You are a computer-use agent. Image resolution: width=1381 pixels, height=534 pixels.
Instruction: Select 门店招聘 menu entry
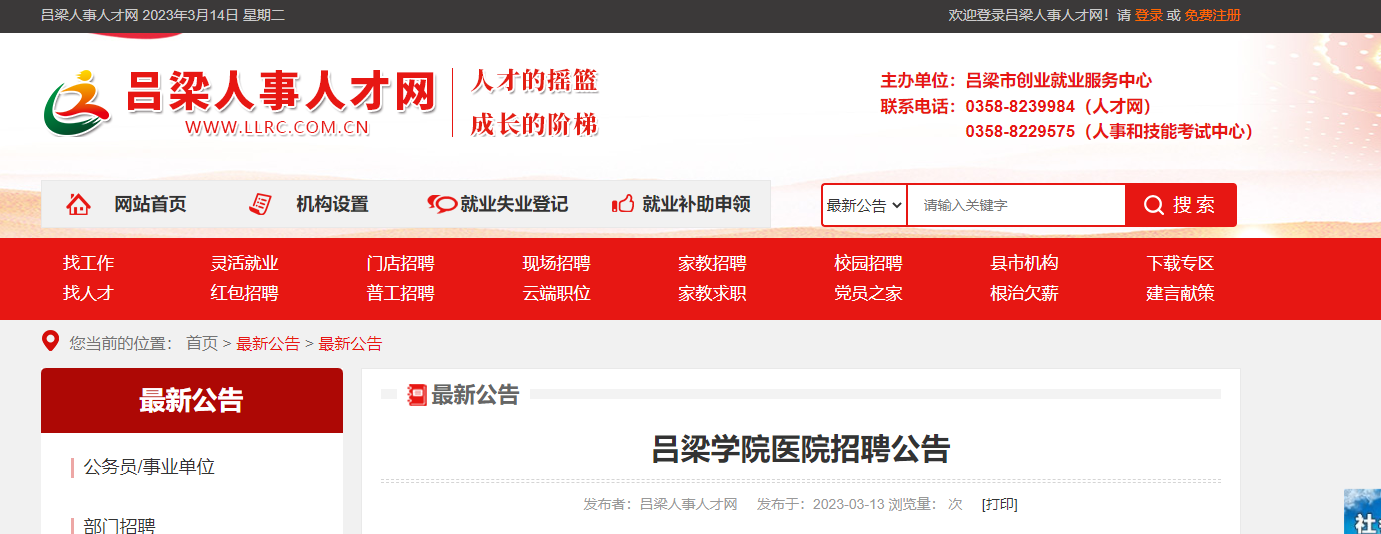click(x=400, y=263)
